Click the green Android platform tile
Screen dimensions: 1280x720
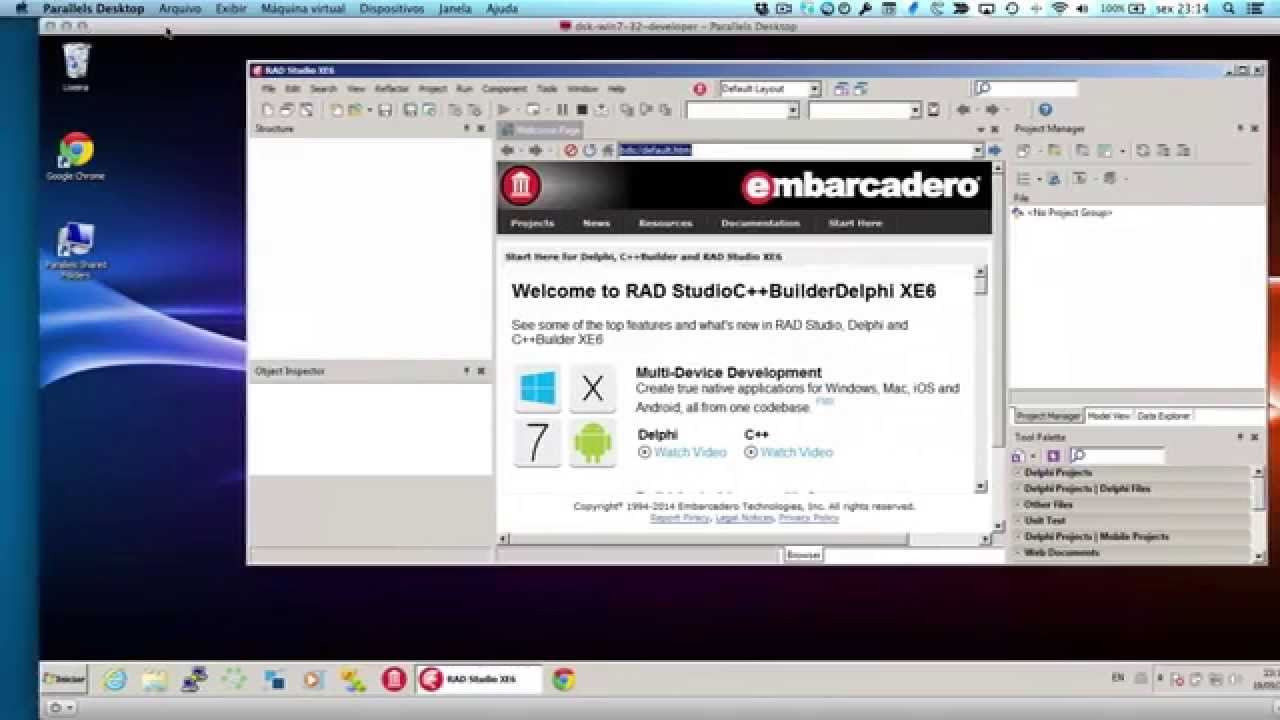pyautogui.click(x=592, y=443)
